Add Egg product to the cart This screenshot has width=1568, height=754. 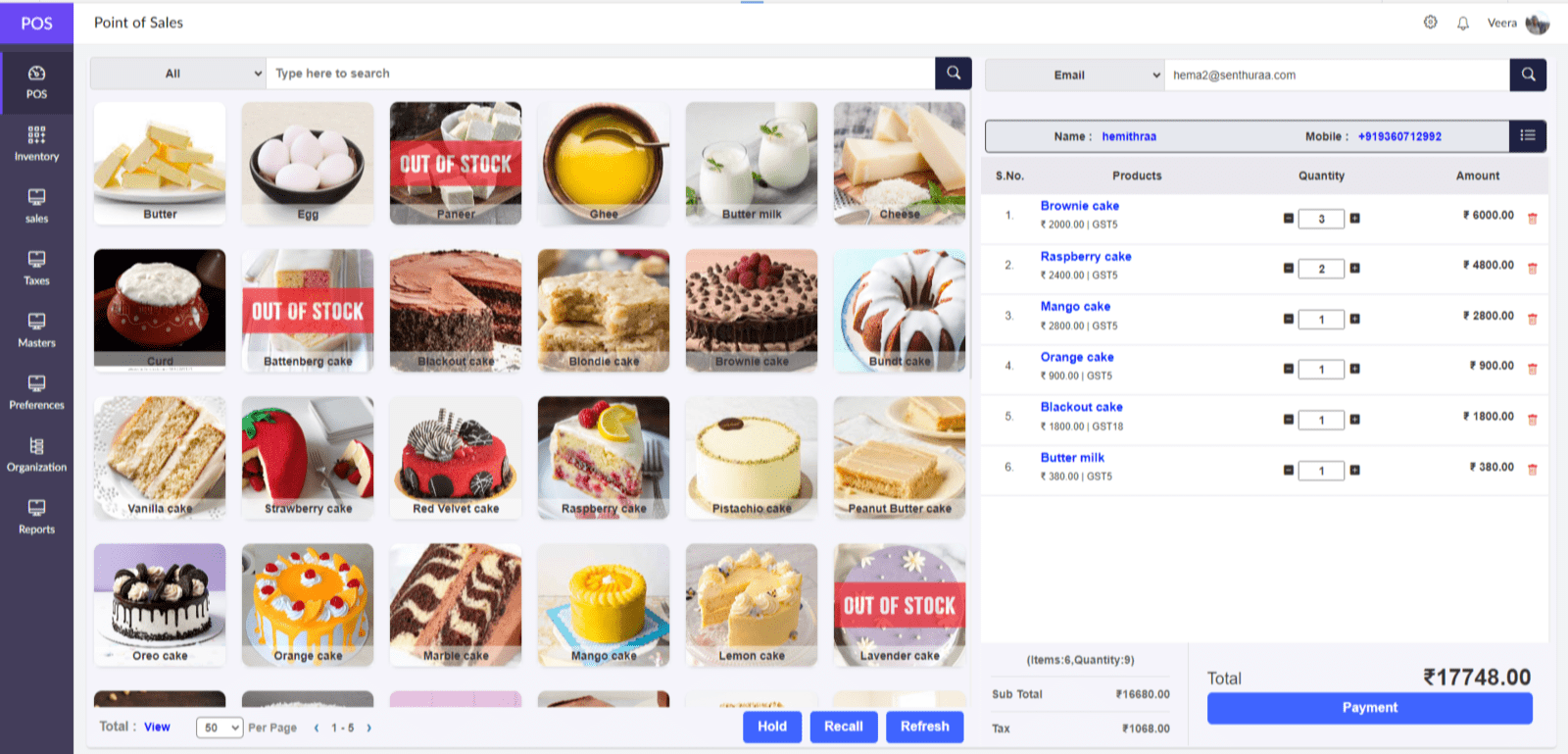tap(308, 164)
